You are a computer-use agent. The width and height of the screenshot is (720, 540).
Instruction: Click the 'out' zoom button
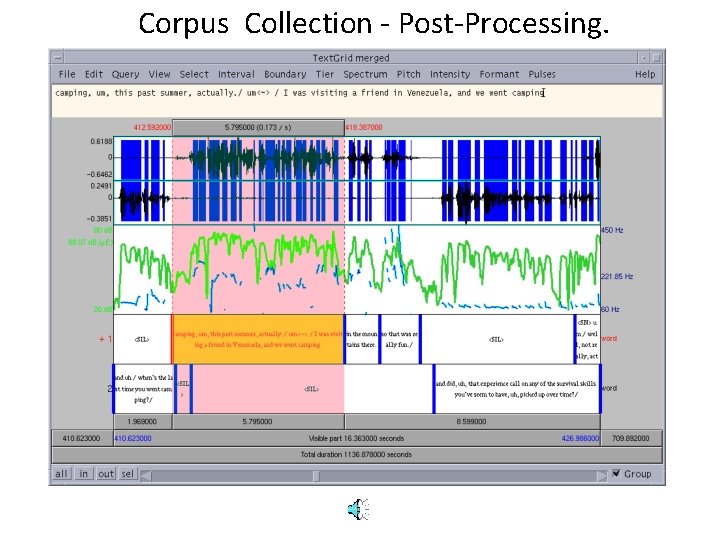click(106, 473)
